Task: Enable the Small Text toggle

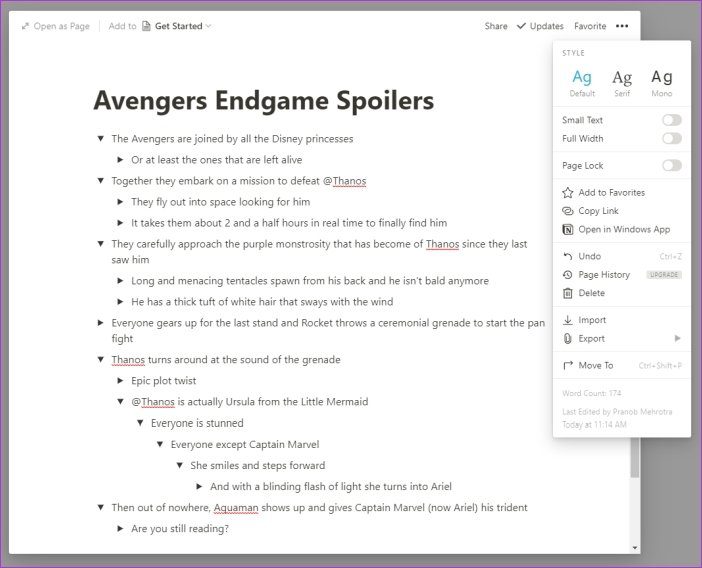Action: (x=672, y=120)
